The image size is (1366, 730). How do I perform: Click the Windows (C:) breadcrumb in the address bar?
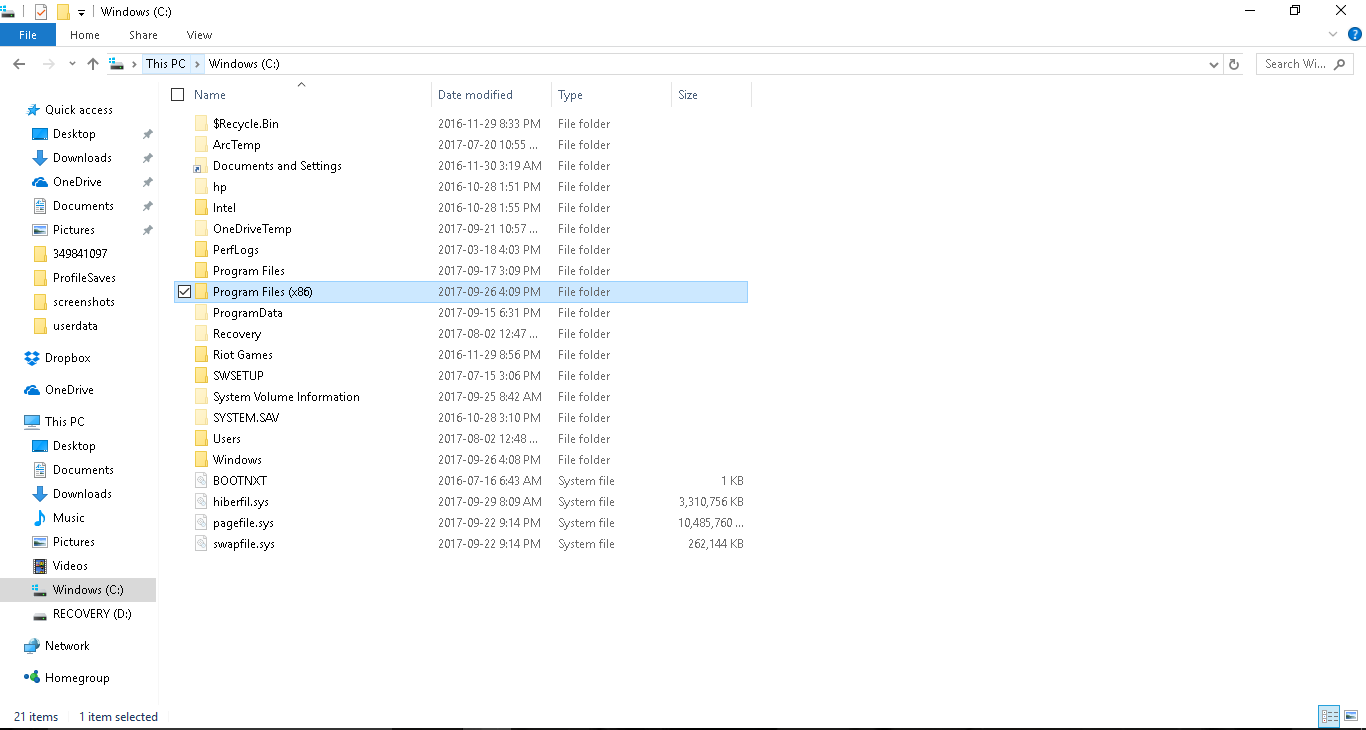pos(244,64)
